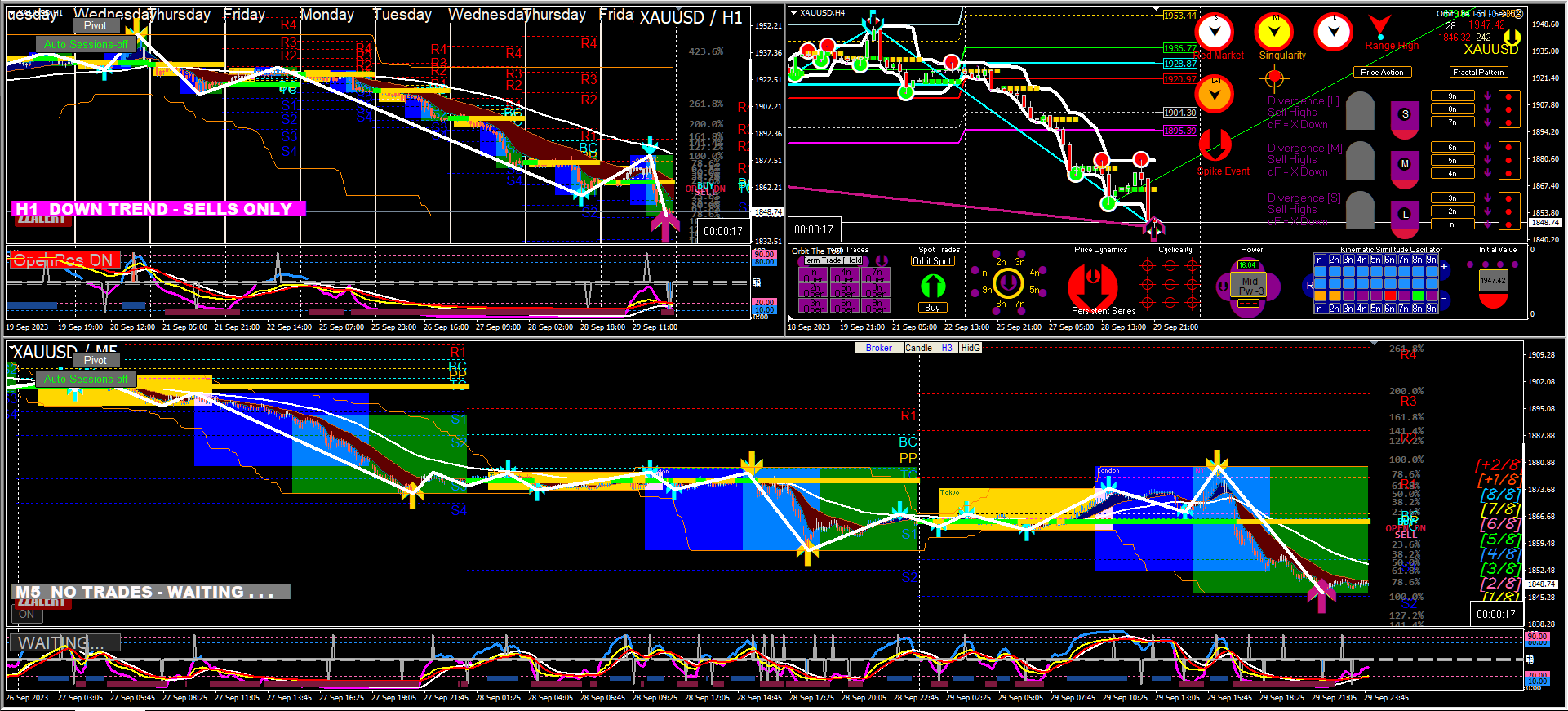This screenshot has width=1568, height=711.
Task: Toggle the 9n Open cell in Term Trades
Action: point(876,305)
